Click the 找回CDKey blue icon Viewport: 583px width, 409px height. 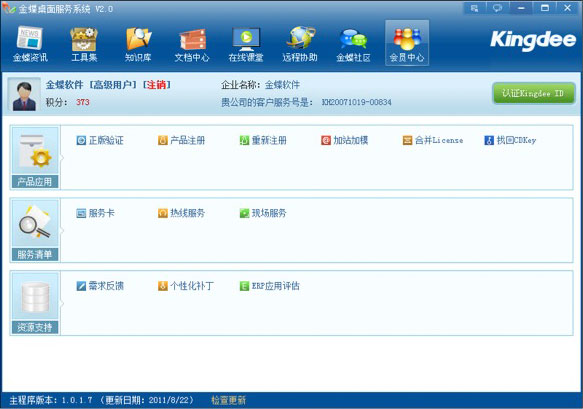tap(489, 140)
